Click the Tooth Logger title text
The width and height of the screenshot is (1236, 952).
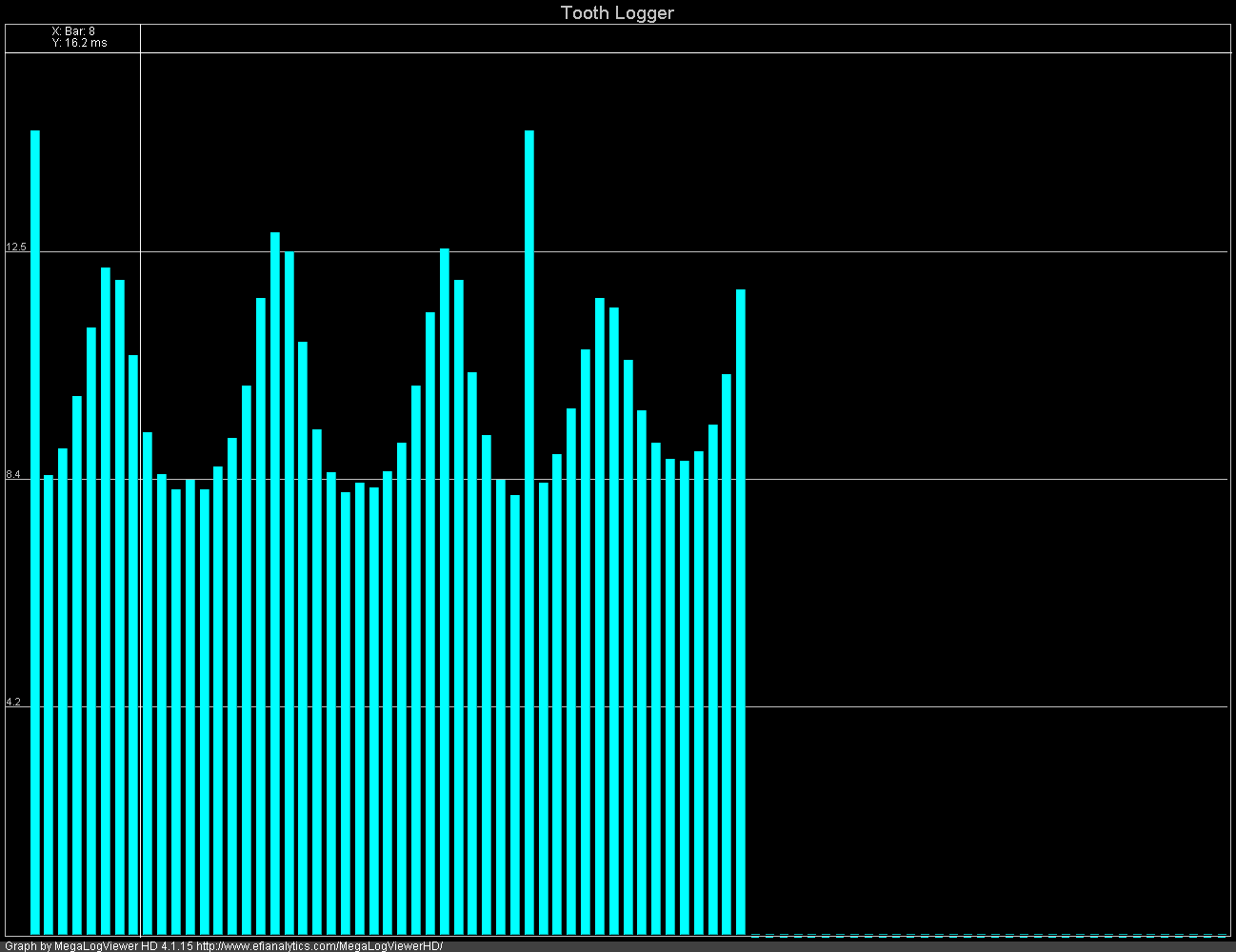(617, 13)
